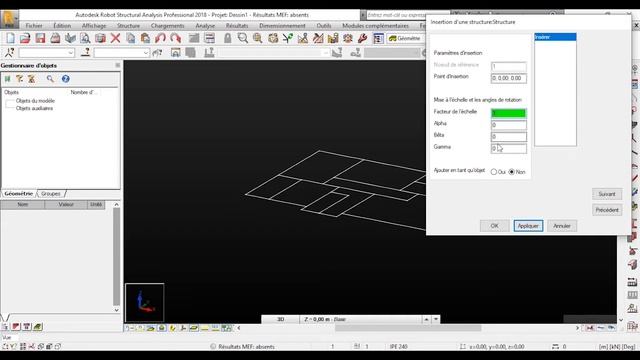Click the Gamma angle input field
The image size is (640, 360).
pyautogui.click(x=509, y=148)
